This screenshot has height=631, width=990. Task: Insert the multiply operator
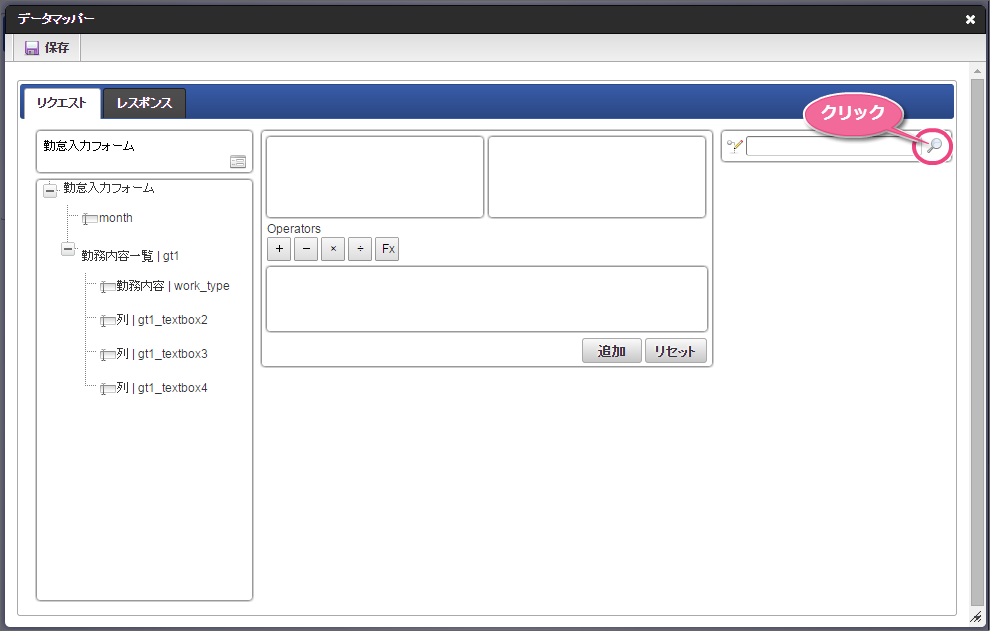pos(333,249)
